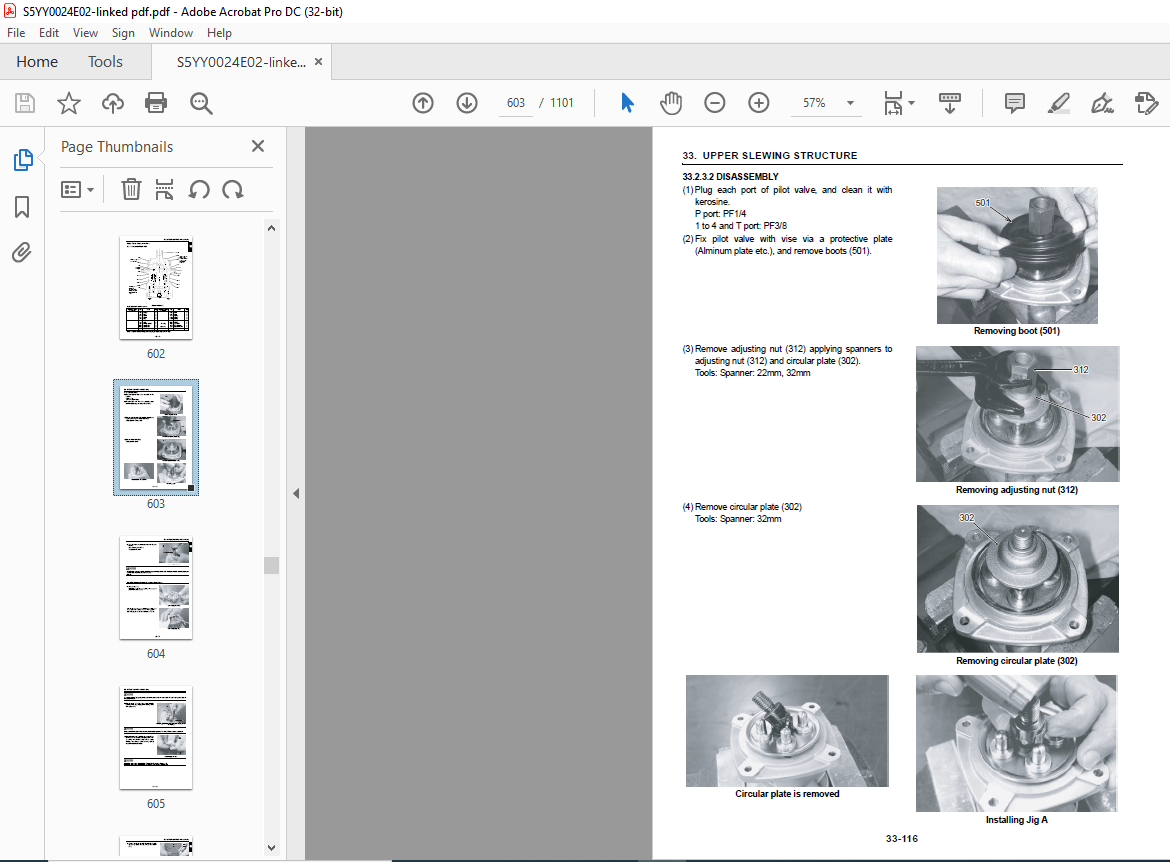
Task: Zoom out with minus button
Action: pyautogui.click(x=715, y=103)
